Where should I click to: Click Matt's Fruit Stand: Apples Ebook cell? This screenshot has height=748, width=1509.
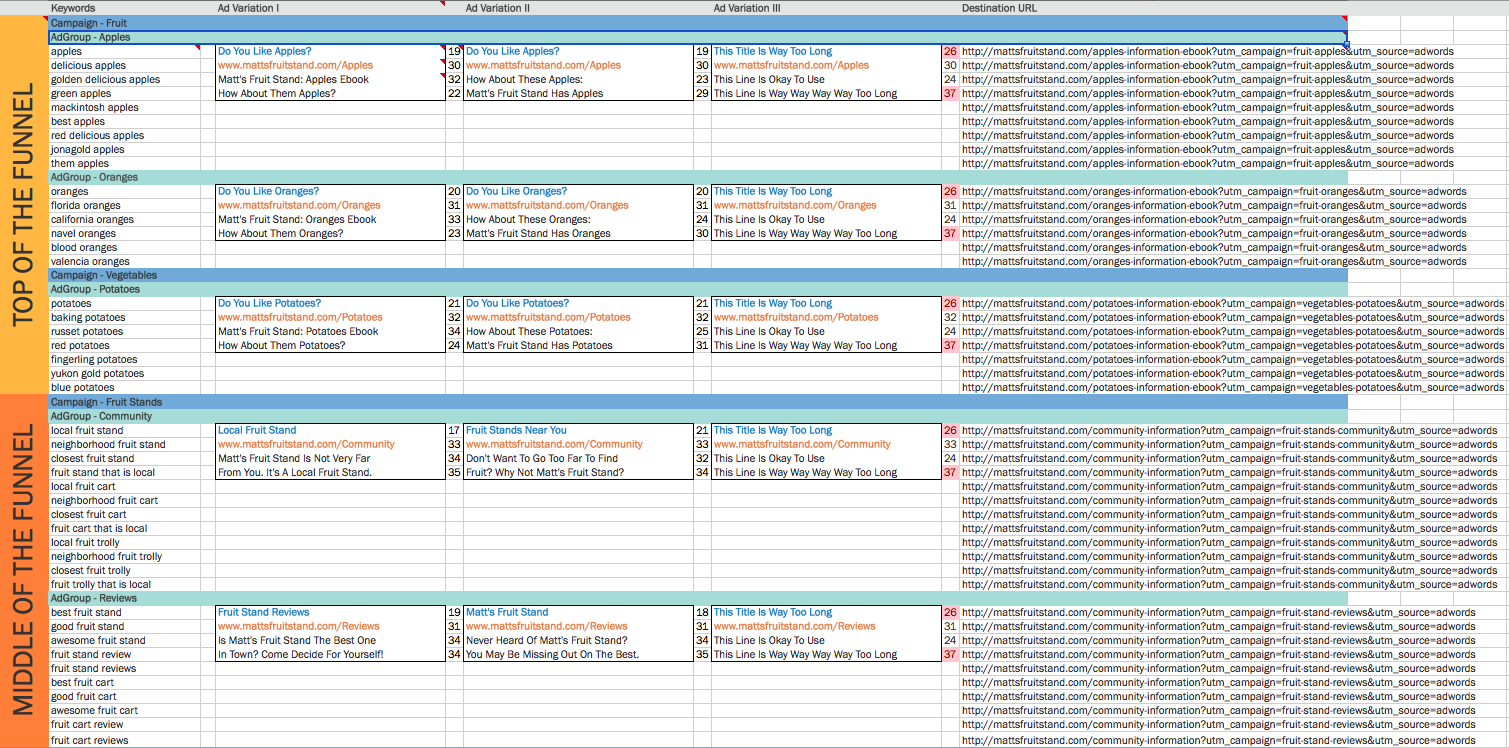(330, 79)
